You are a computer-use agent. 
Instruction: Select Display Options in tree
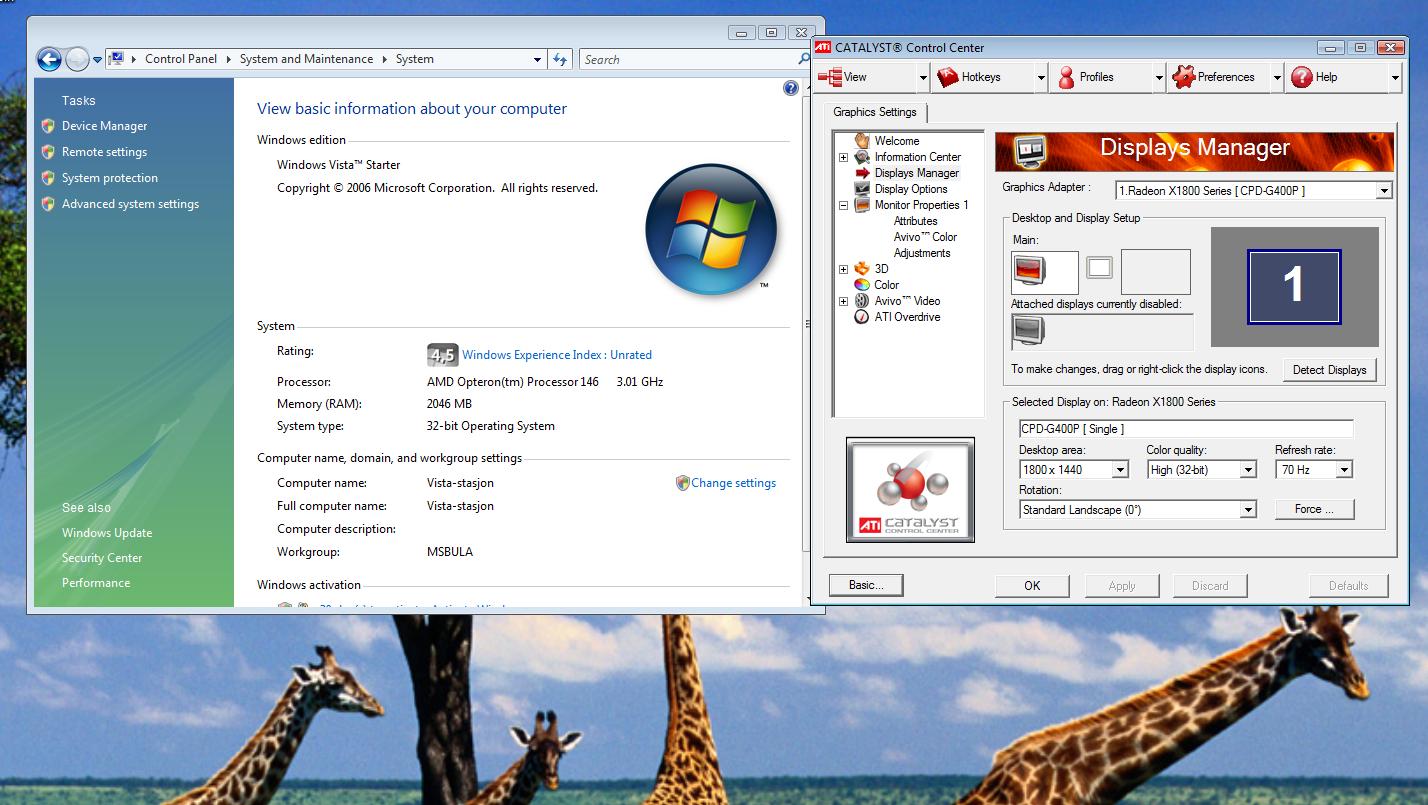911,189
